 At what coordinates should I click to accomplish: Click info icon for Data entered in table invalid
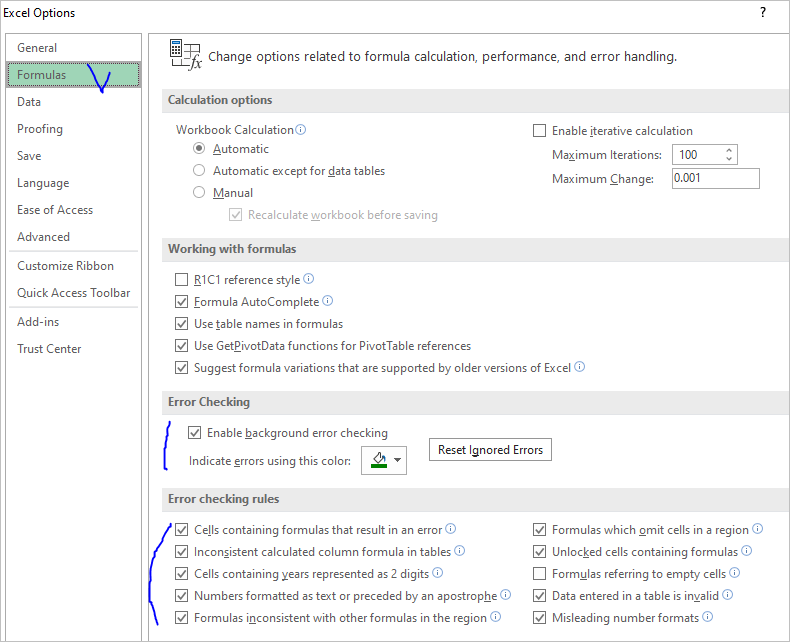727,595
